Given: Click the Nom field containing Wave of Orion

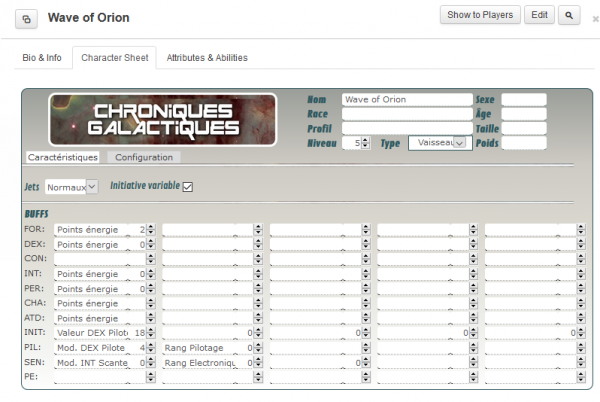Looking at the screenshot, I should [x=406, y=100].
